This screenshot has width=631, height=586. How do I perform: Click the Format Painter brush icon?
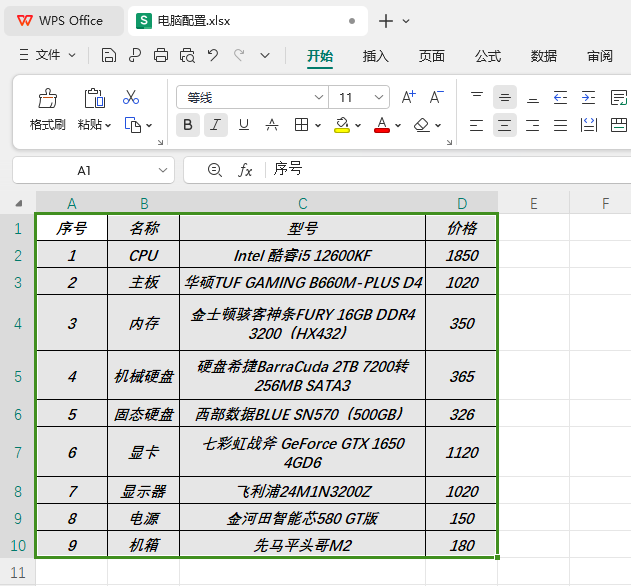(x=47, y=98)
